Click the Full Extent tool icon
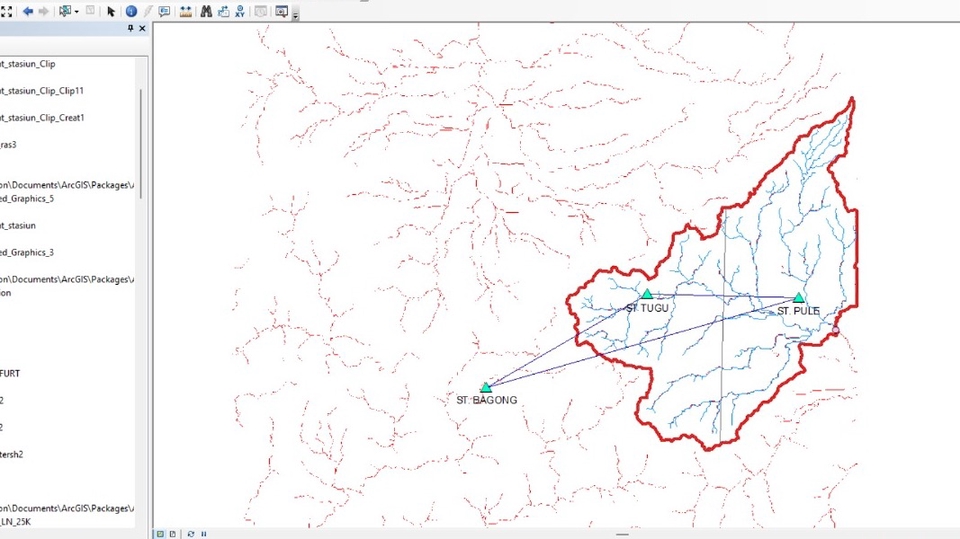The height and width of the screenshot is (539, 960). pyautogui.click(x=6, y=11)
